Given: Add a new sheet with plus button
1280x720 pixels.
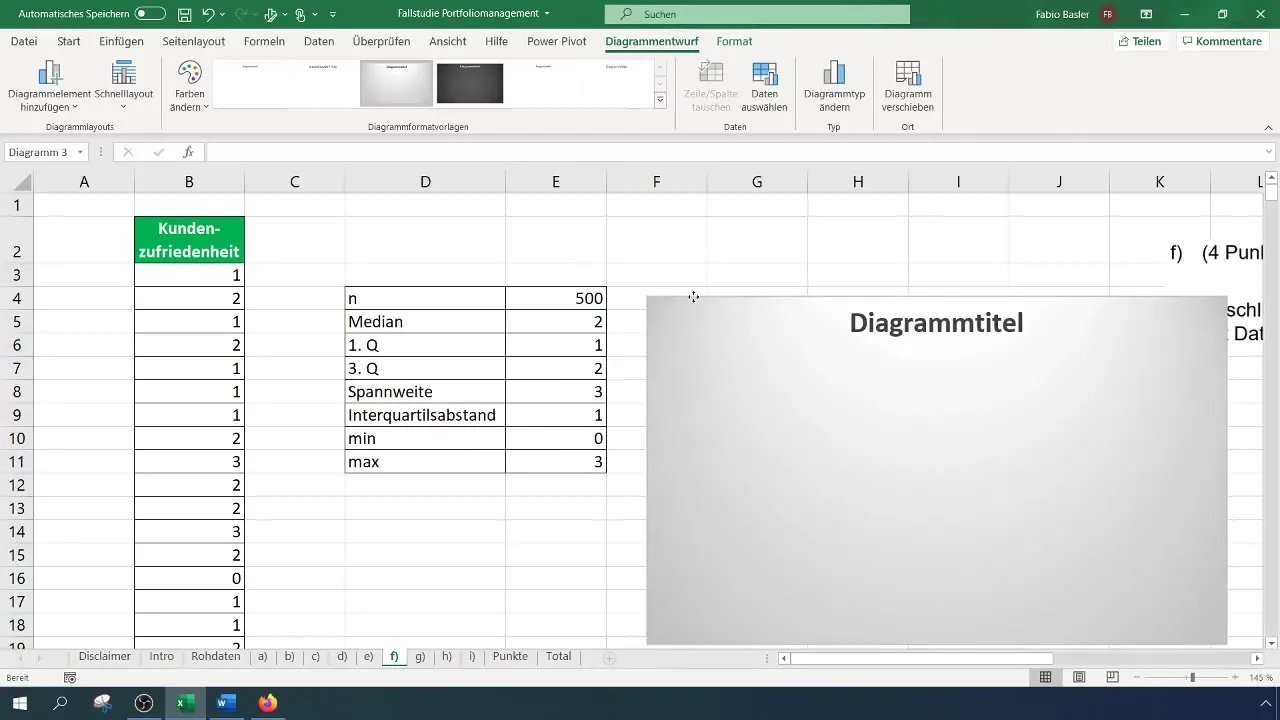Looking at the screenshot, I should point(608,658).
